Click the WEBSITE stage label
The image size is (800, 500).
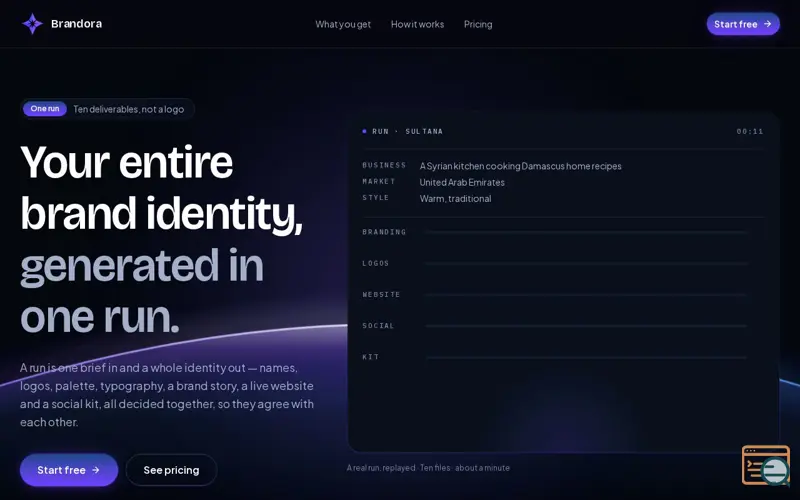[381, 294]
